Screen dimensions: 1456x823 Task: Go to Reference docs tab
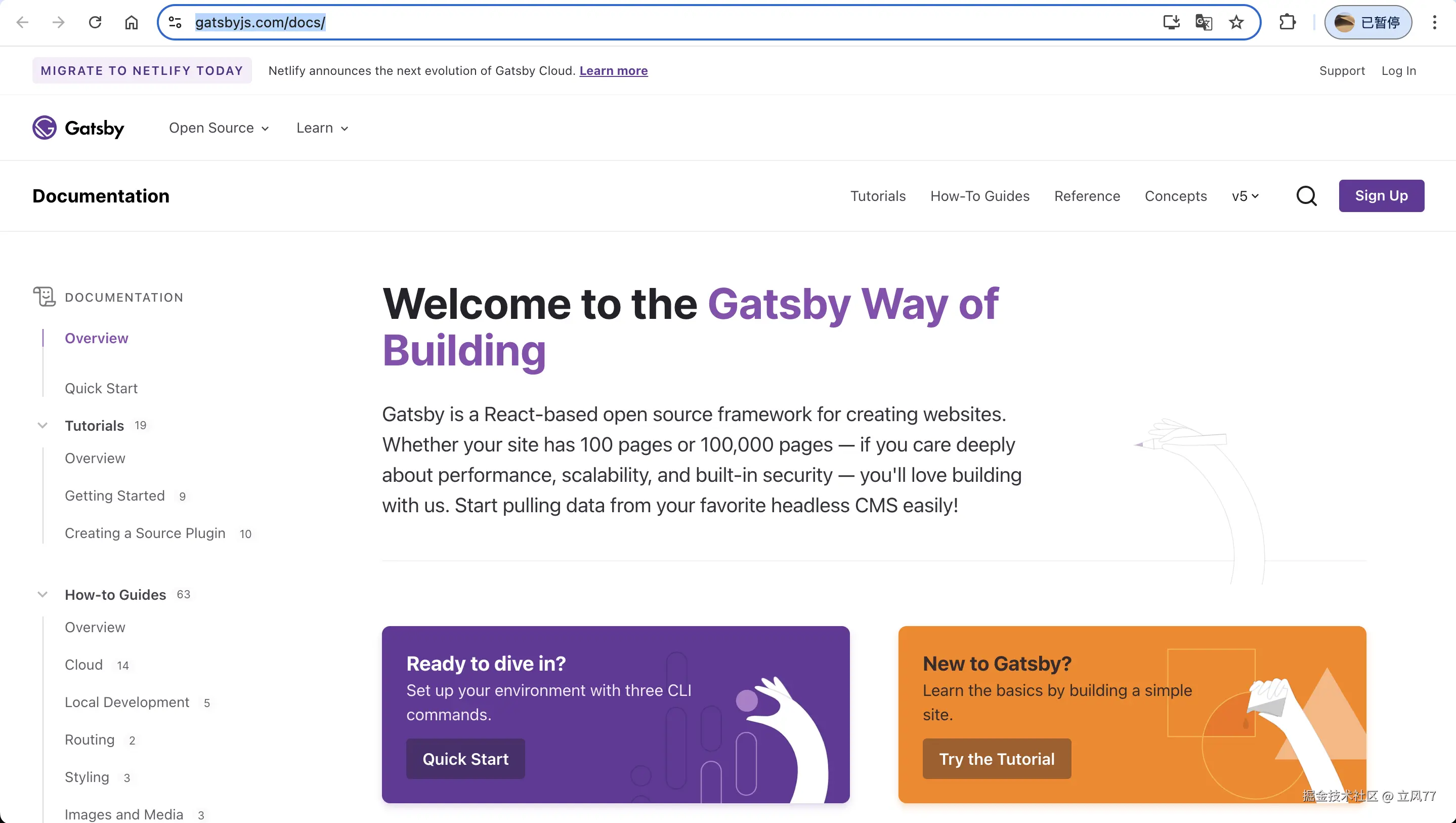point(1086,196)
